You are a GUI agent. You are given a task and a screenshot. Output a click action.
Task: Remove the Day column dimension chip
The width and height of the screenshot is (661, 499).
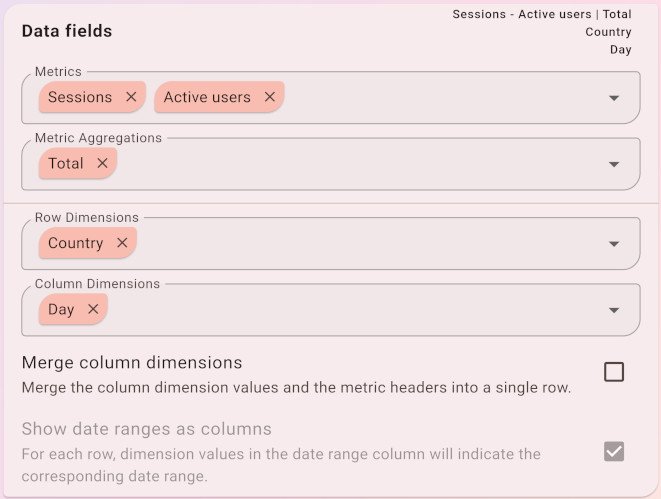click(x=93, y=309)
